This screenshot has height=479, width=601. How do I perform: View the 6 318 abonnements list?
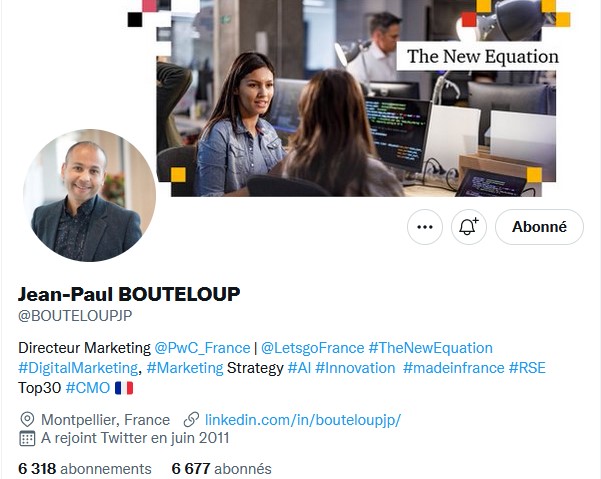(85, 469)
